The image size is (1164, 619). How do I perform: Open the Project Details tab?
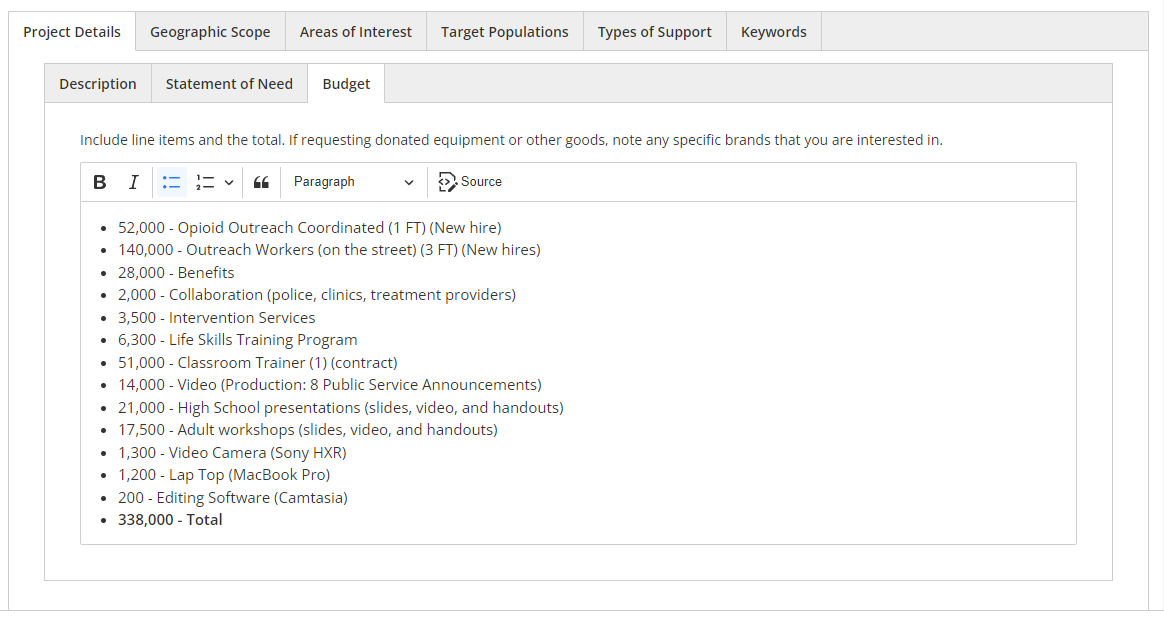tap(72, 32)
